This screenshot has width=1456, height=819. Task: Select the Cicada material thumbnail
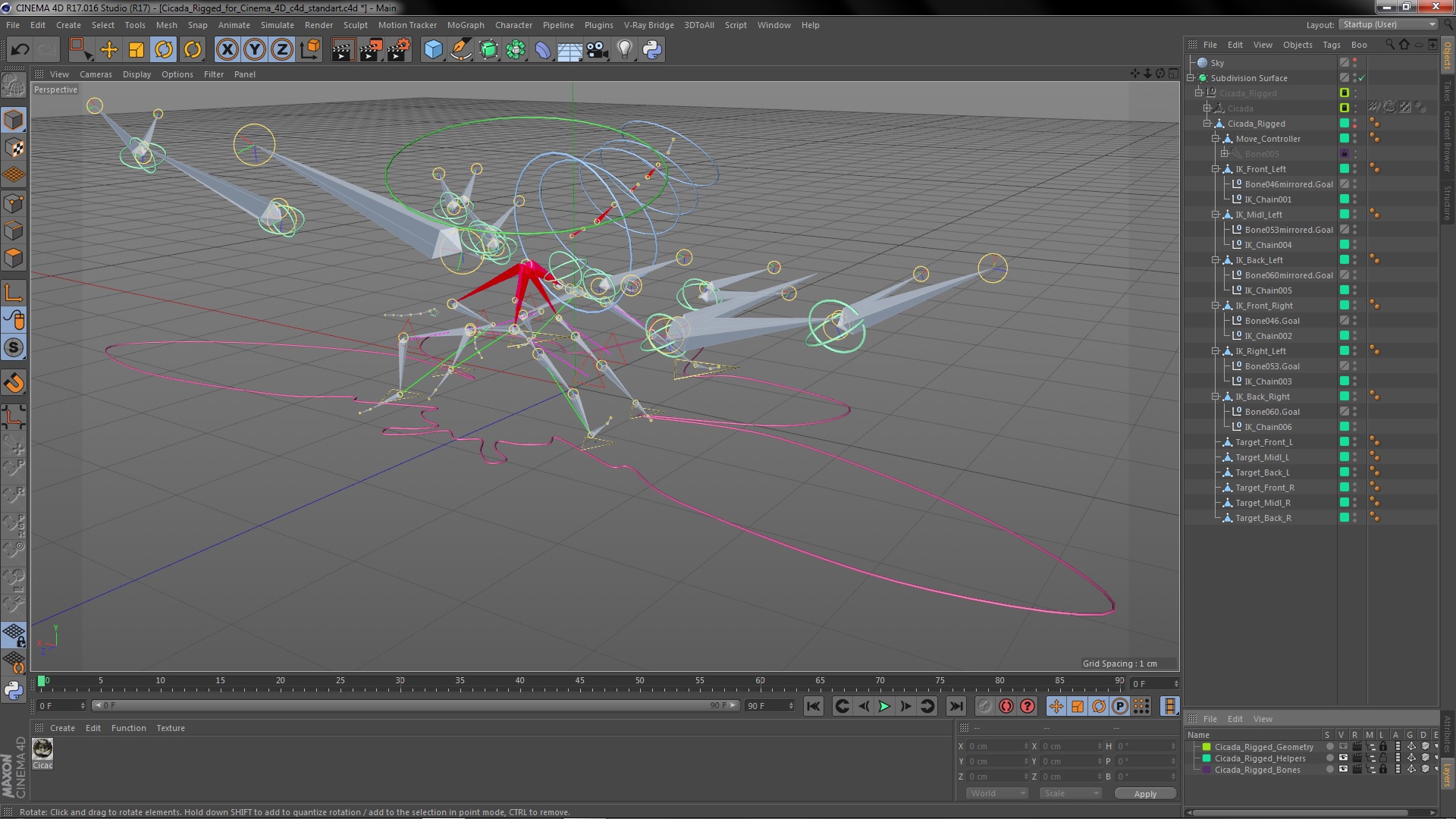click(42, 749)
